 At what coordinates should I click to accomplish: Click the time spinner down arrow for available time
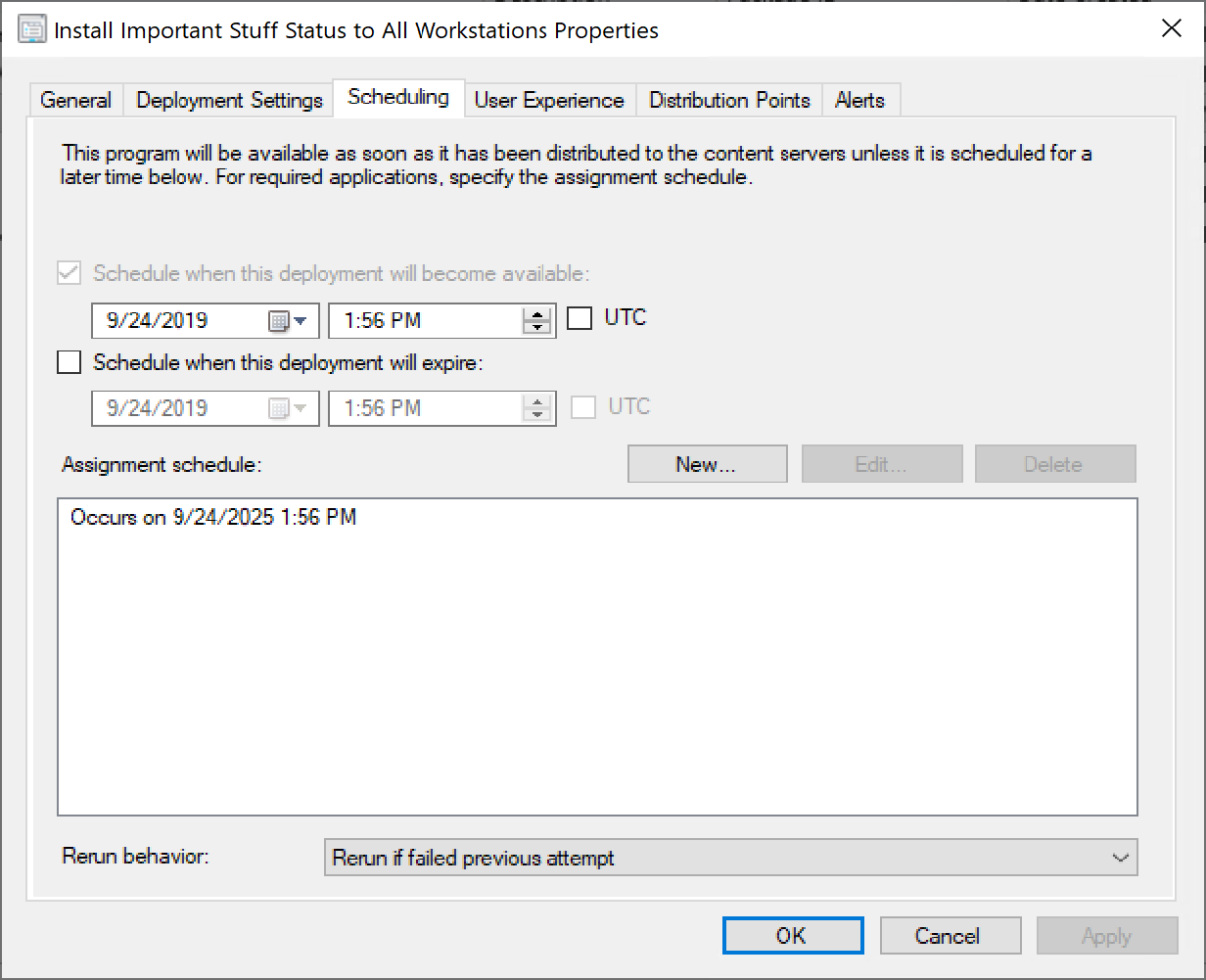click(536, 328)
